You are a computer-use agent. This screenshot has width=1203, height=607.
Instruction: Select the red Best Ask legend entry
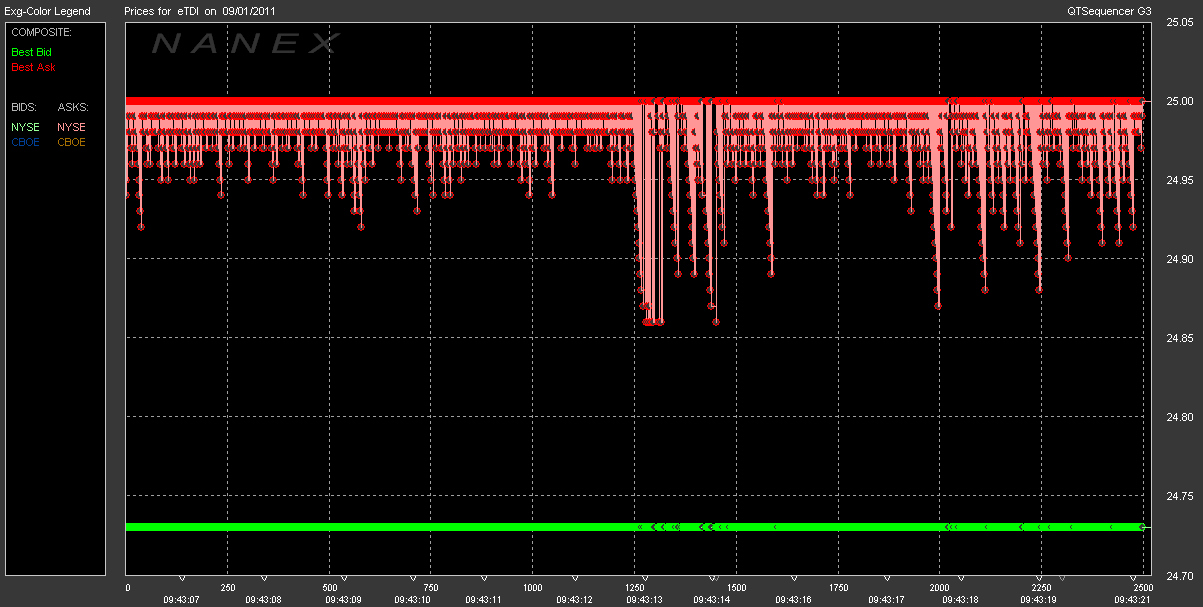coord(33,67)
